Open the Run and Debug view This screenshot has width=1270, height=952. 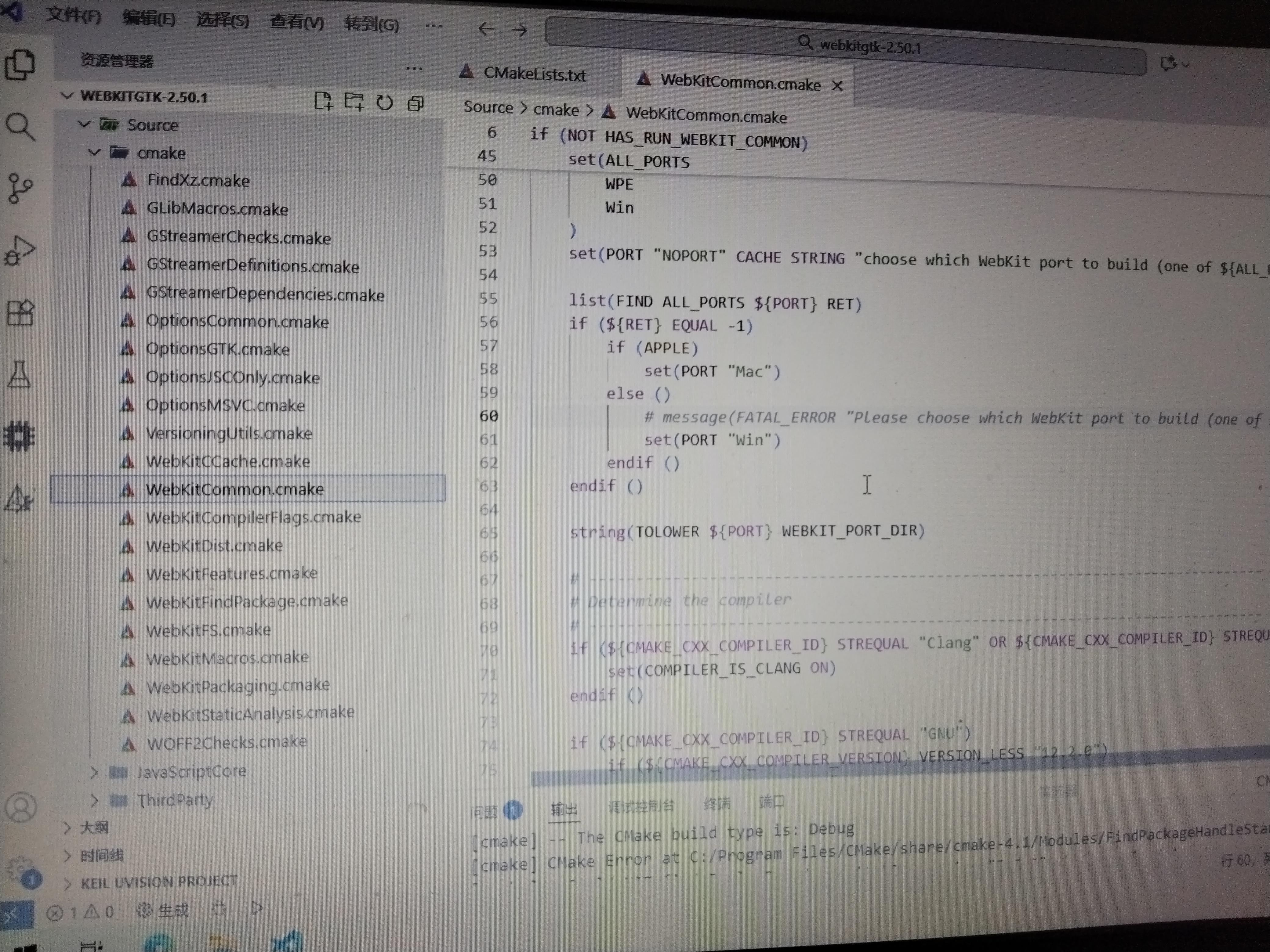21,251
